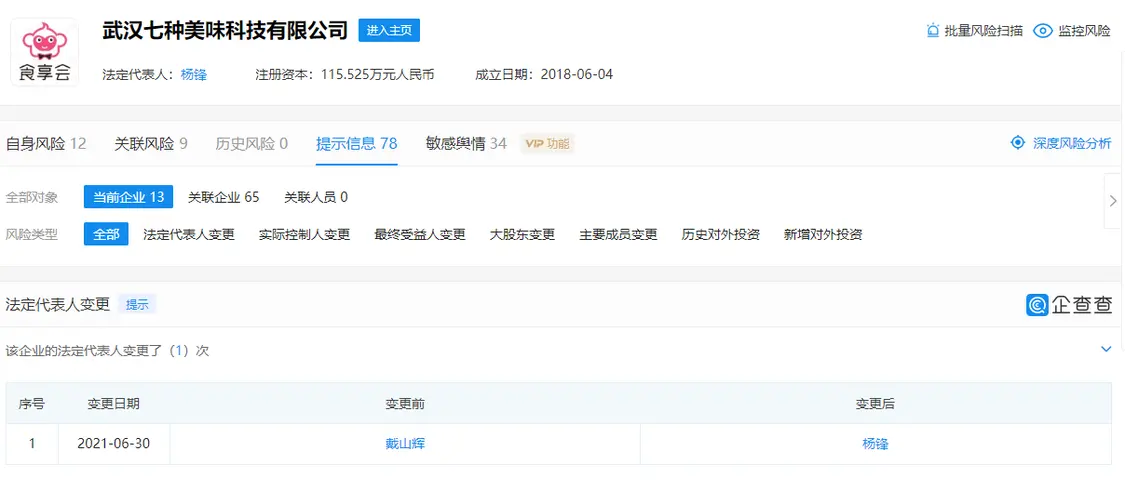Click the VIP 功能 badge
This screenshot has width=1125, height=491.
coord(547,144)
